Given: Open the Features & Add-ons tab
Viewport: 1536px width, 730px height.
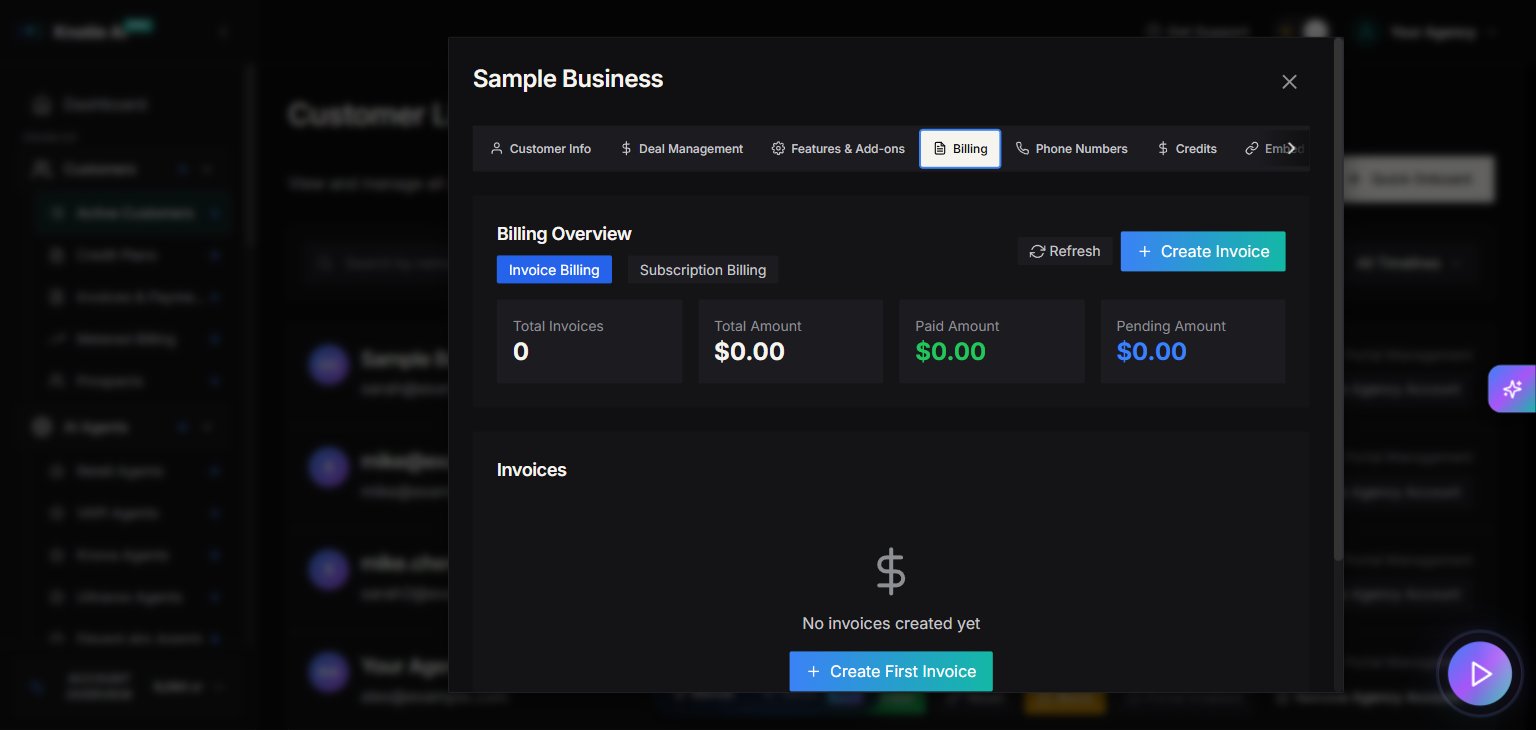Looking at the screenshot, I should [x=838, y=148].
